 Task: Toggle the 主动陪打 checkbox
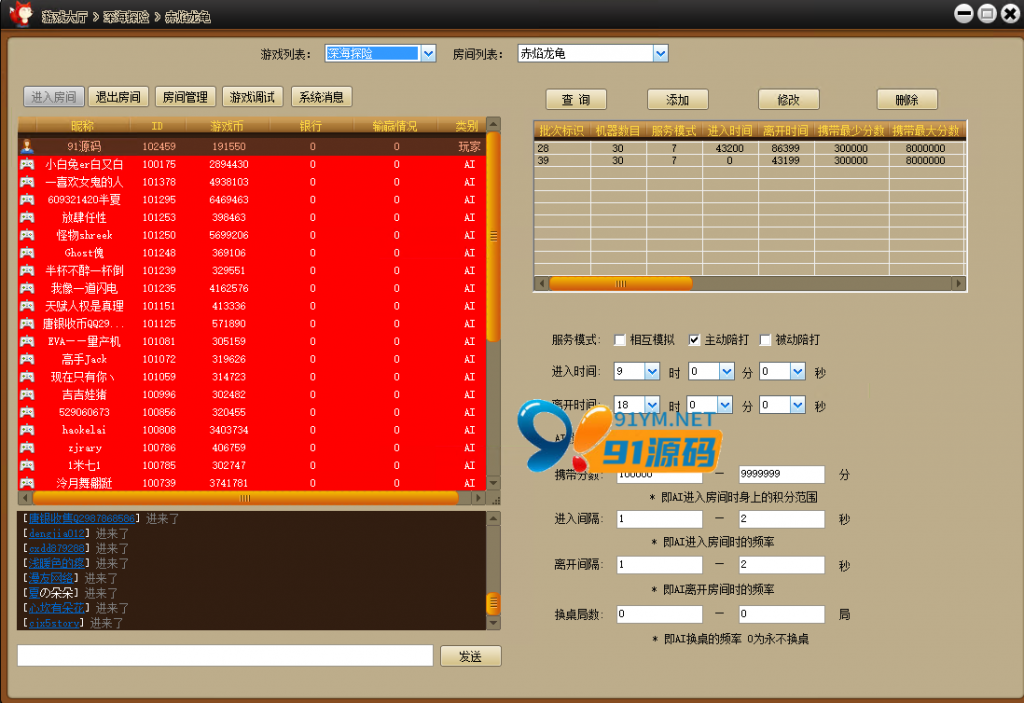(x=694, y=340)
